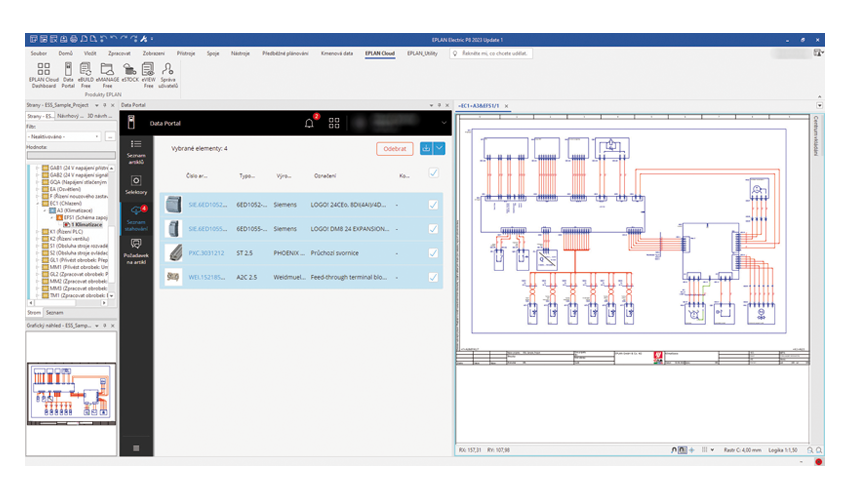The height and width of the screenshot is (500, 850).
Task: Download the selected elements with blue download icon
Action: pyautogui.click(x=426, y=148)
